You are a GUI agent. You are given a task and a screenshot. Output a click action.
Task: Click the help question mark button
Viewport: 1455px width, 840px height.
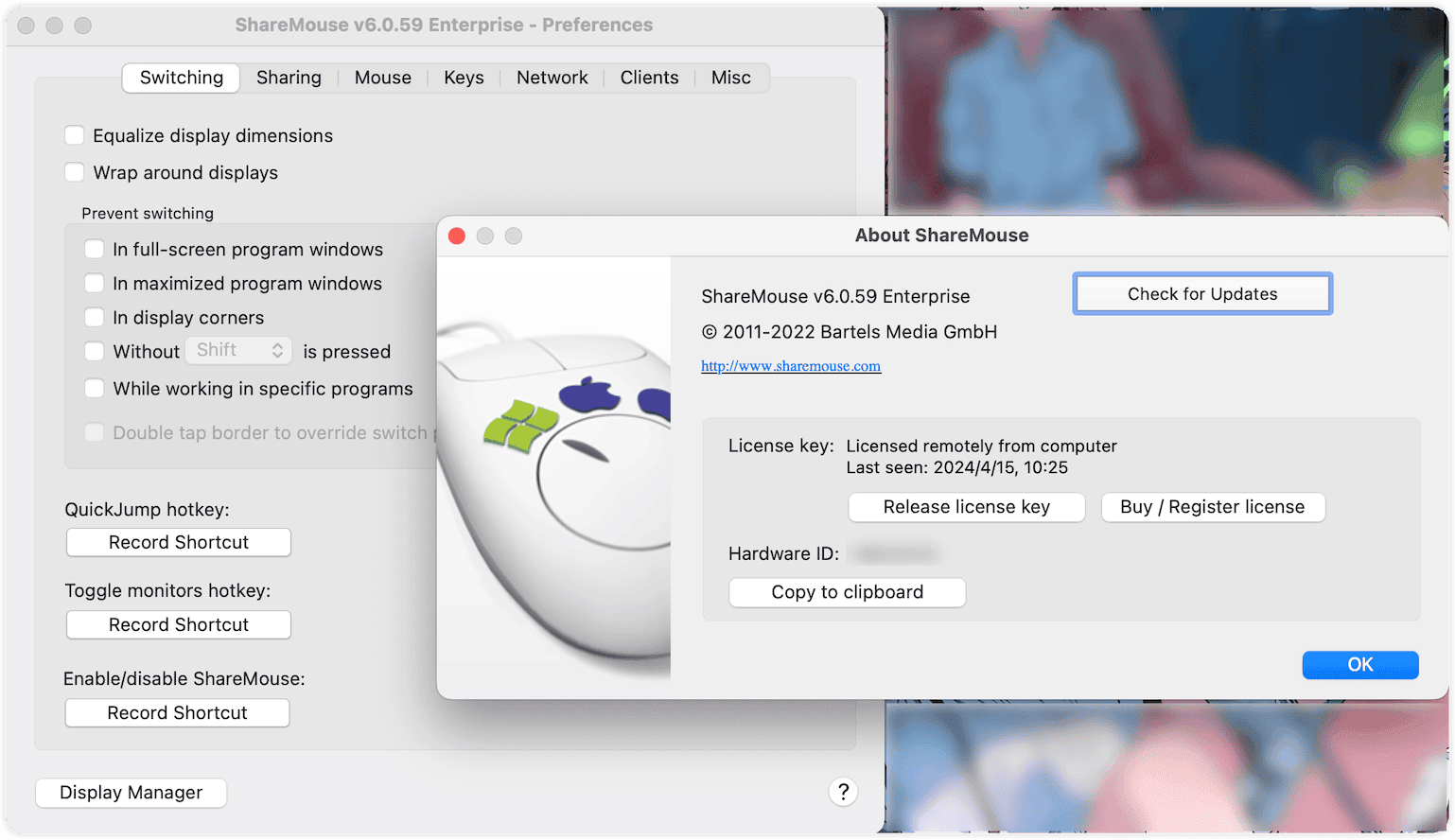[x=843, y=792]
